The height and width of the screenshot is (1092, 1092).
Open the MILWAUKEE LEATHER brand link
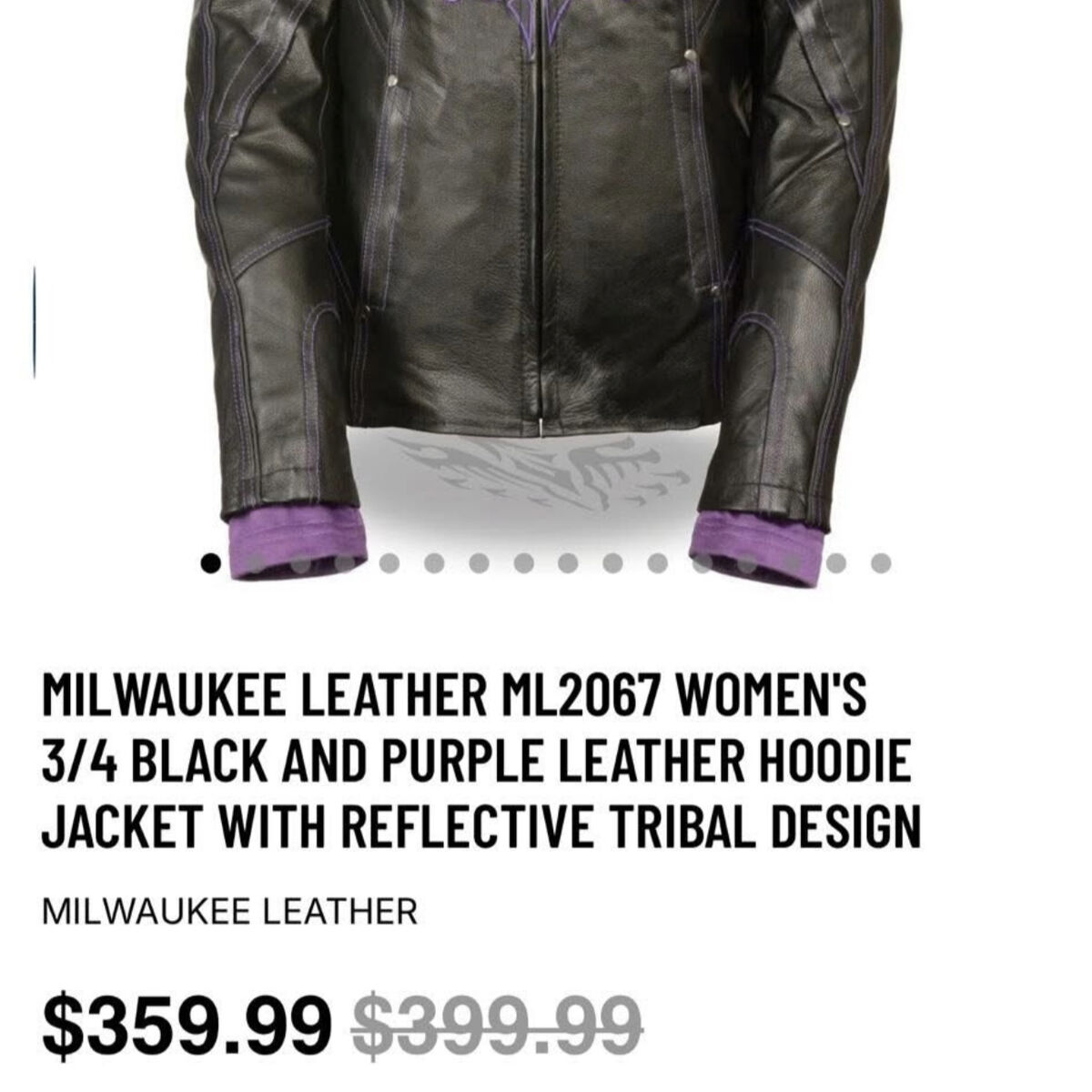pos(229,912)
